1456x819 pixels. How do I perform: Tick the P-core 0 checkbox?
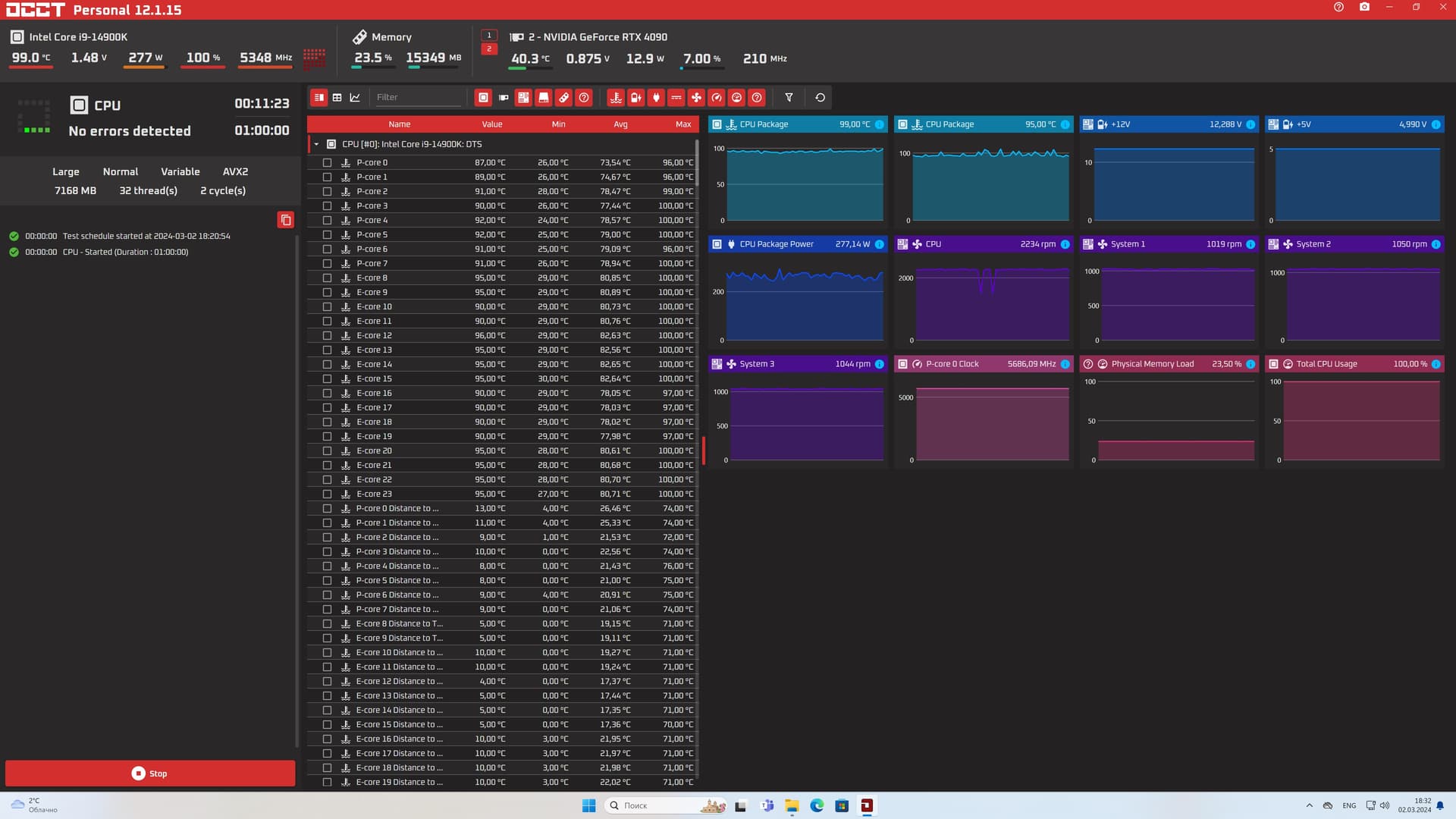pos(328,162)
